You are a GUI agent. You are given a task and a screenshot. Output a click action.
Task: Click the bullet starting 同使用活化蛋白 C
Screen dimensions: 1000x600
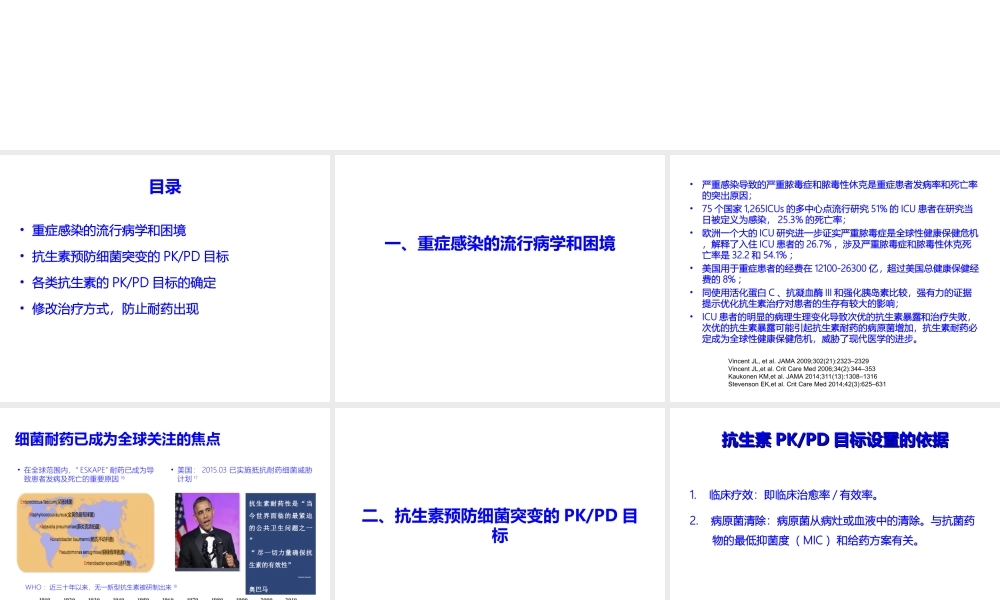[x=837, y=298]
